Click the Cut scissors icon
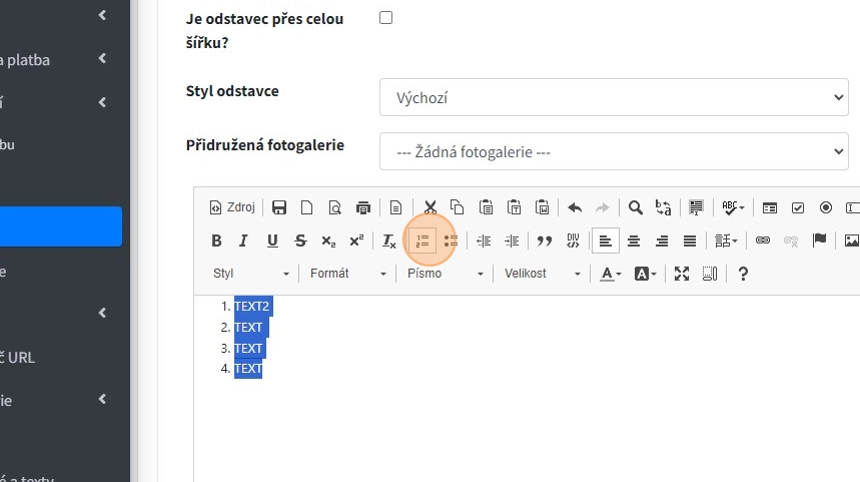Viewport: 860px width, 482px height. pos(430,208)
